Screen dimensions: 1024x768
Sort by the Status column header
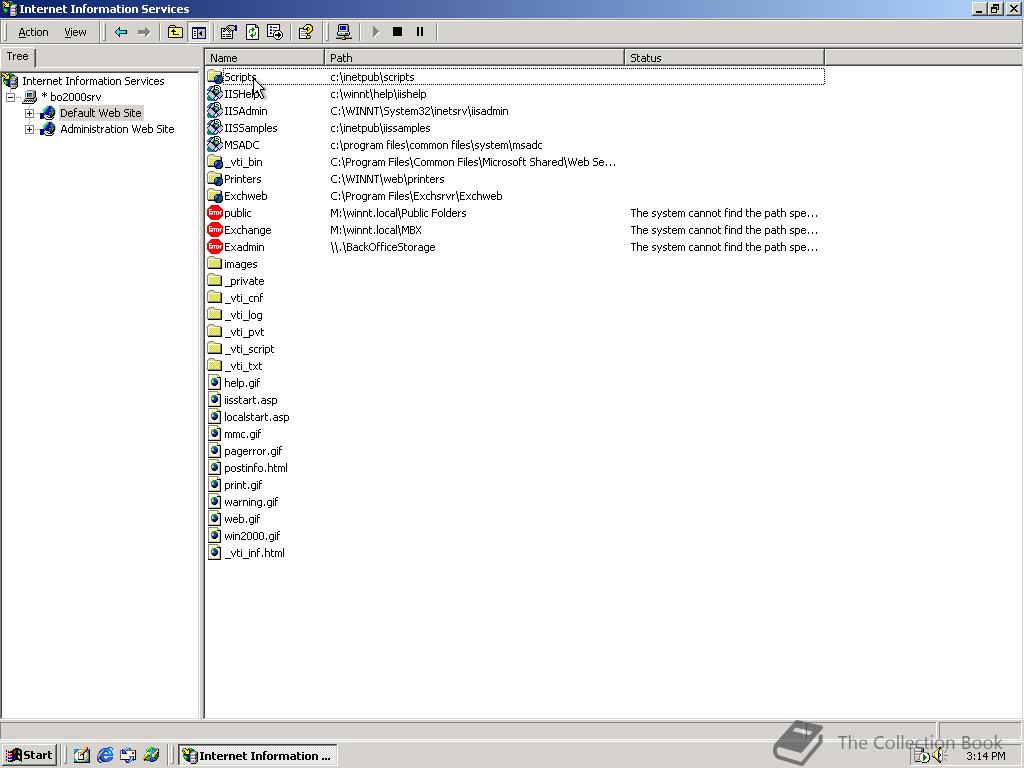pyautogui.click(x=724, y=57)
